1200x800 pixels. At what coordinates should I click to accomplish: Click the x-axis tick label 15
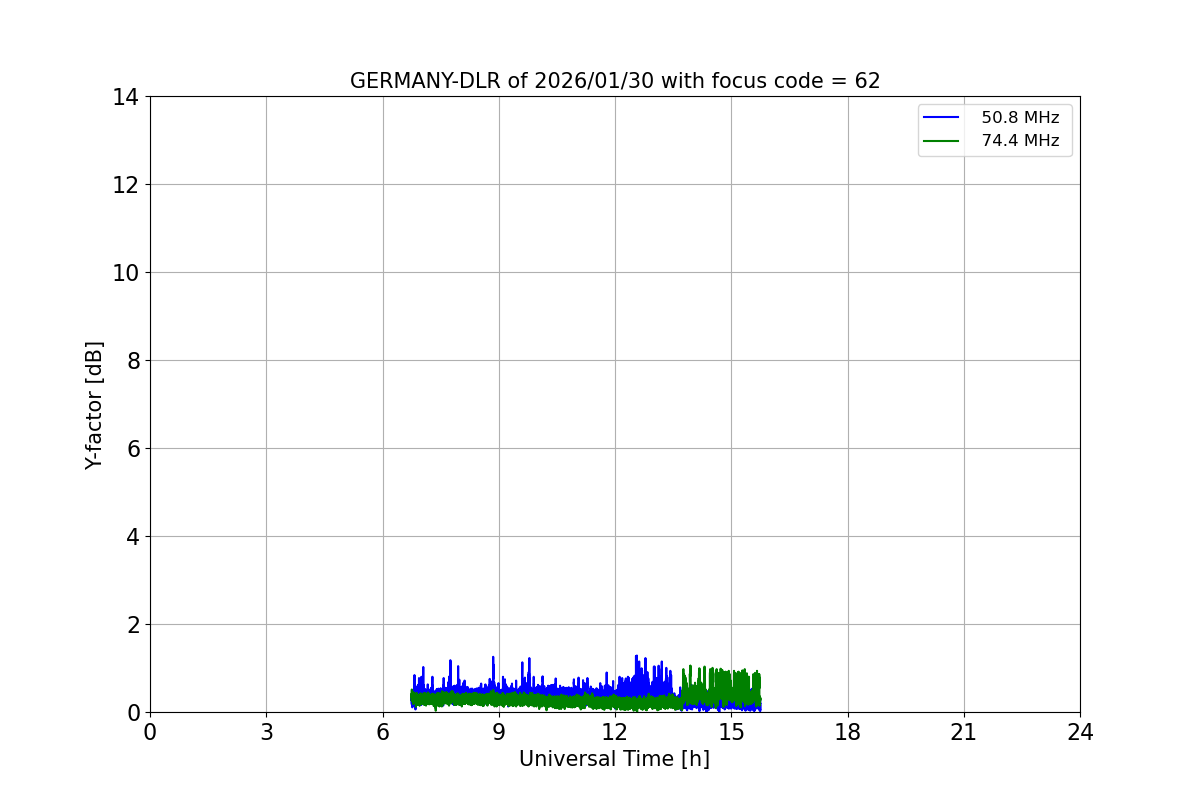tap(731, 732)
